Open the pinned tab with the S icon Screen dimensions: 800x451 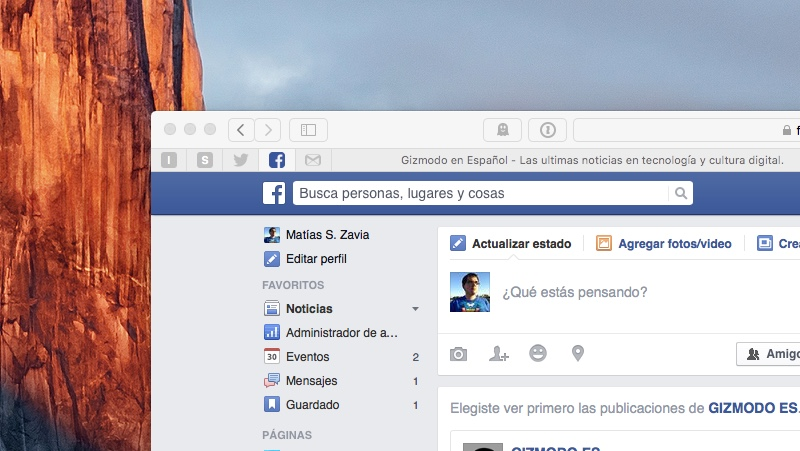(x=205, y=160)
